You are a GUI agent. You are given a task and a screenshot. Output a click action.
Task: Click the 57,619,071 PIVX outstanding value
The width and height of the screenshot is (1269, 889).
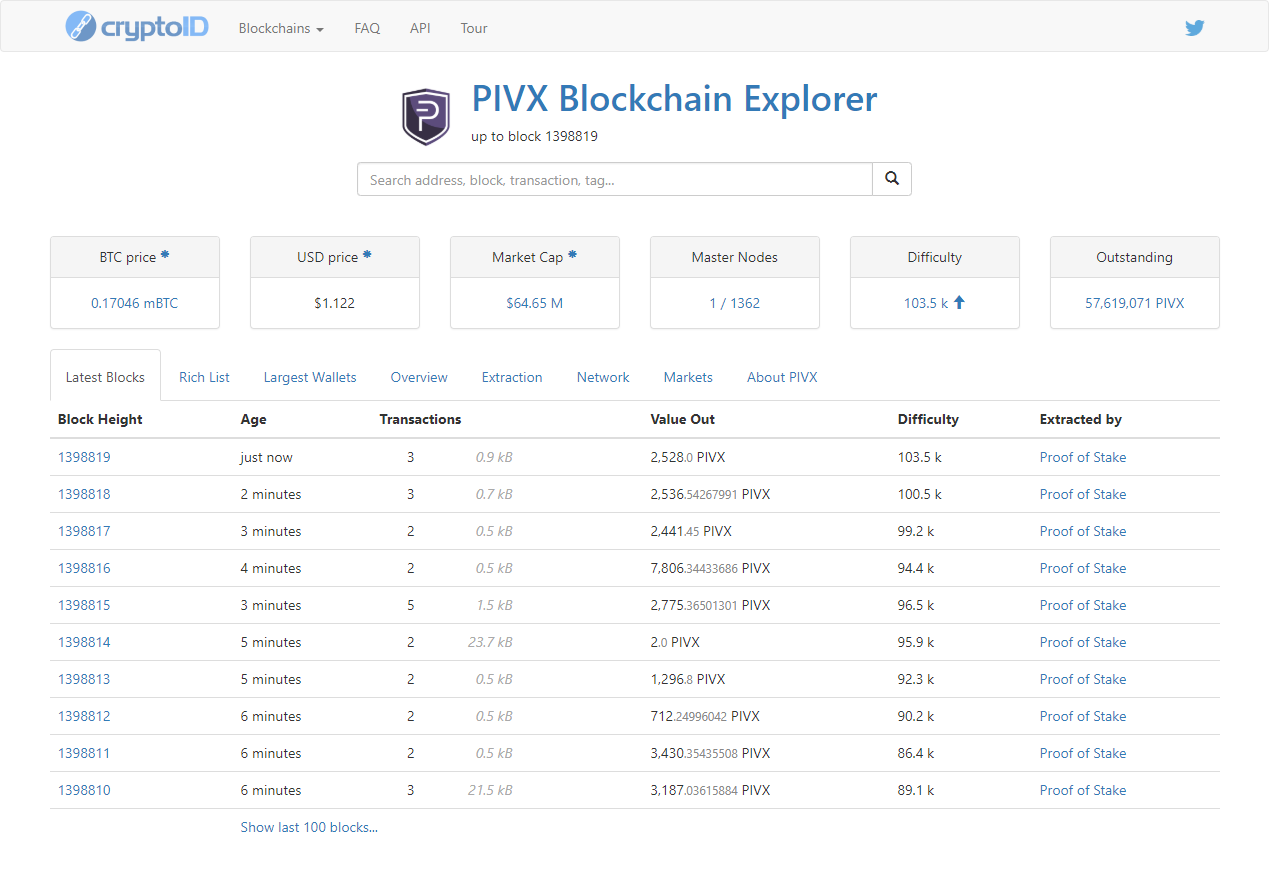pyautogui.click(x=1134, y=303)
